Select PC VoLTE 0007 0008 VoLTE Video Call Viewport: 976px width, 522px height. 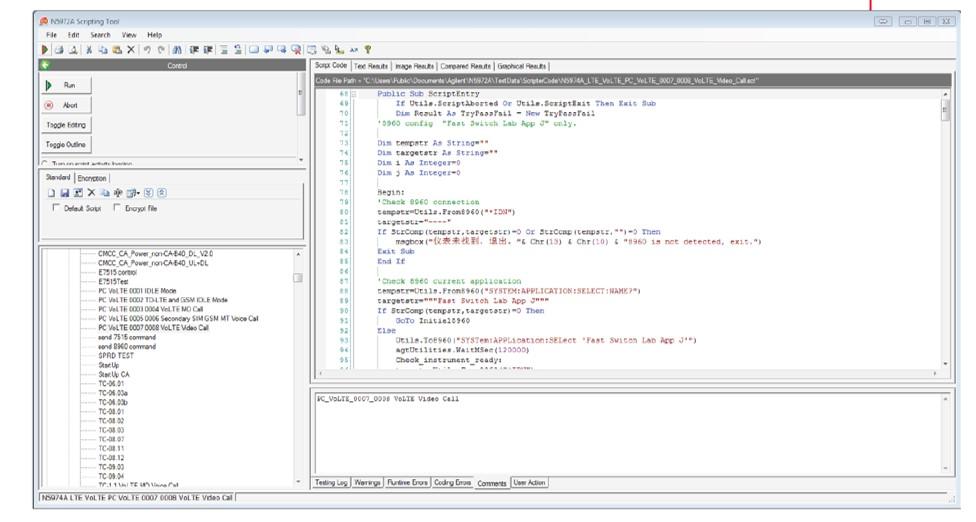point(154,328)
